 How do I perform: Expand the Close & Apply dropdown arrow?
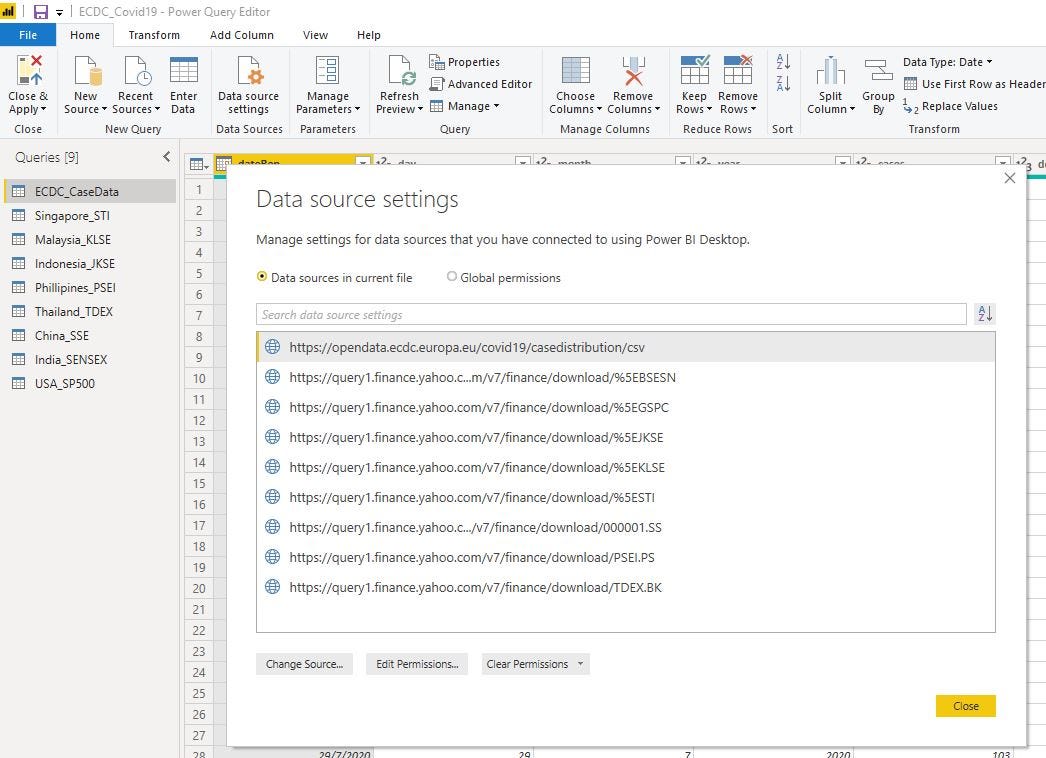point(43,109)
